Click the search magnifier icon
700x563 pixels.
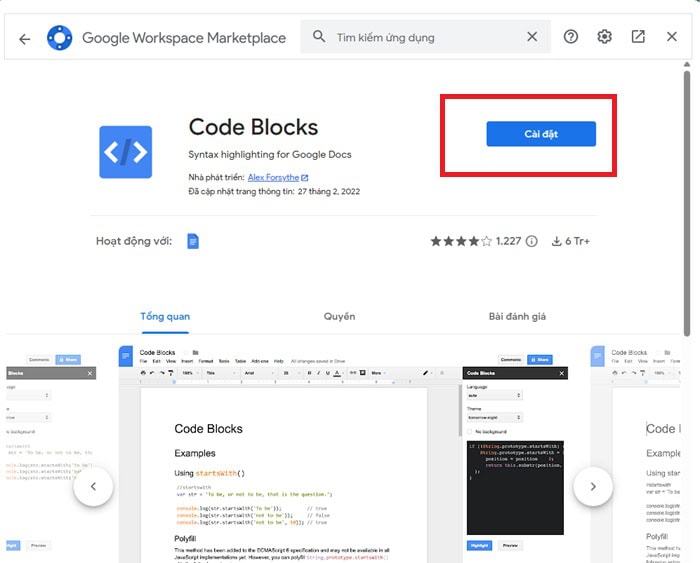319,37
